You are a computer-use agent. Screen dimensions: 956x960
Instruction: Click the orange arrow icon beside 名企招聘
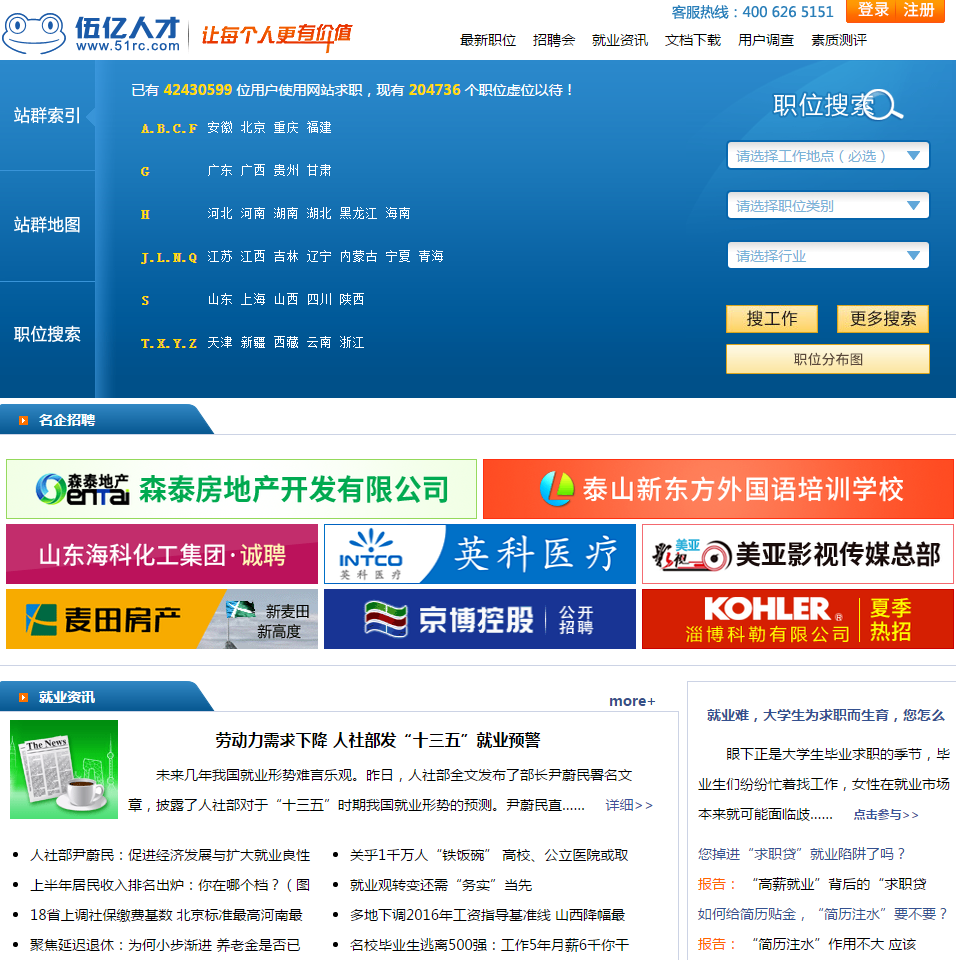coord(23,421)
